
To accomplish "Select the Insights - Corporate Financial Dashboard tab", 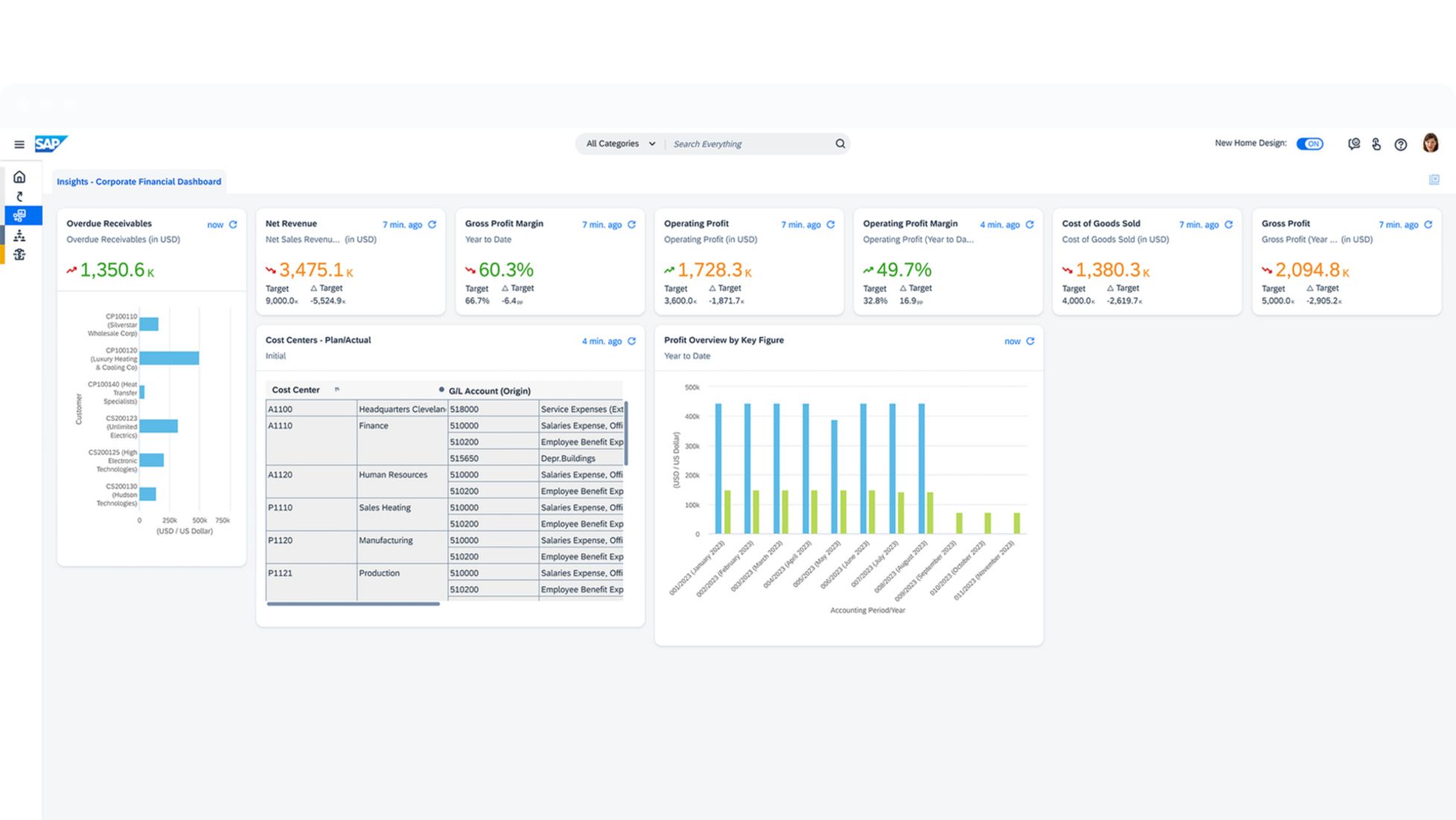I will [139, 181].
